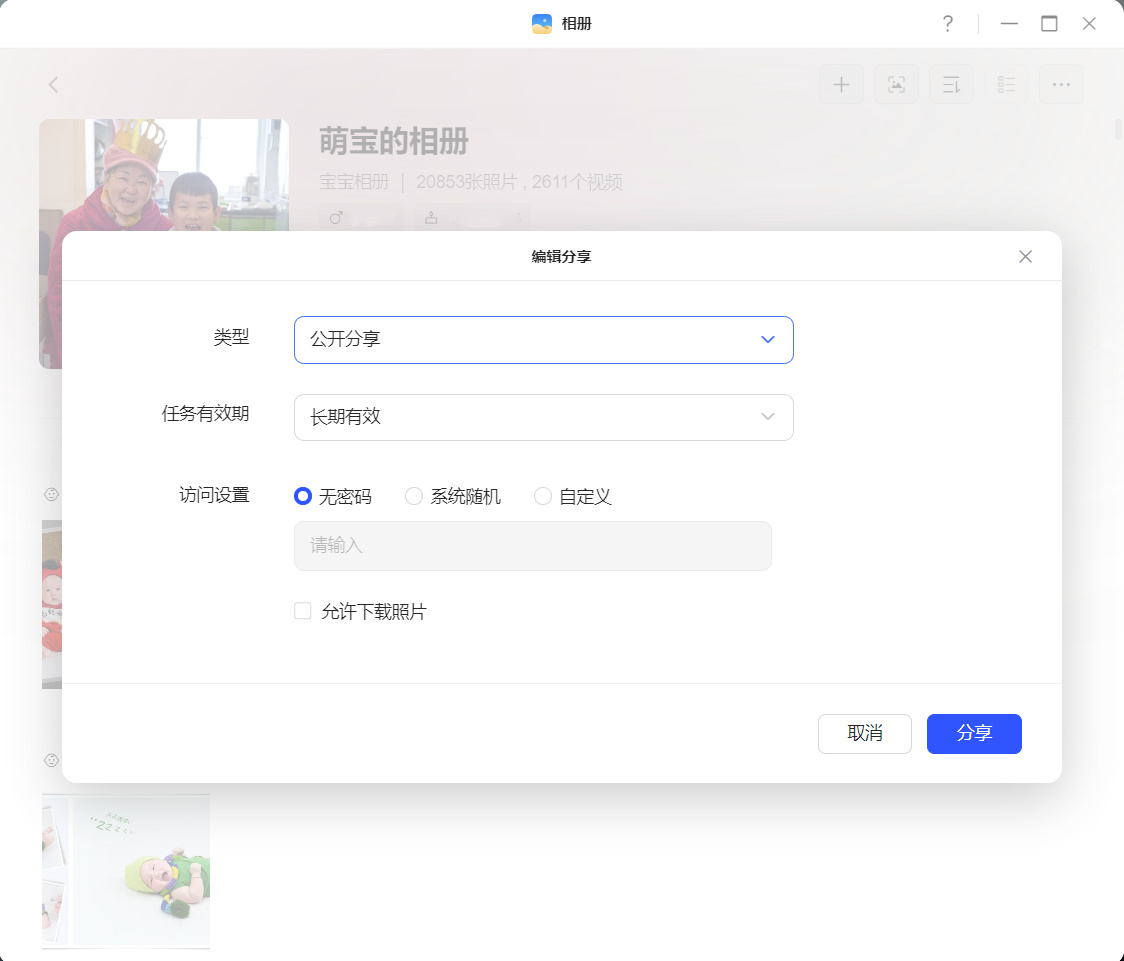
Task: Click the male gender icon under album title
Action: pos(335,217)
